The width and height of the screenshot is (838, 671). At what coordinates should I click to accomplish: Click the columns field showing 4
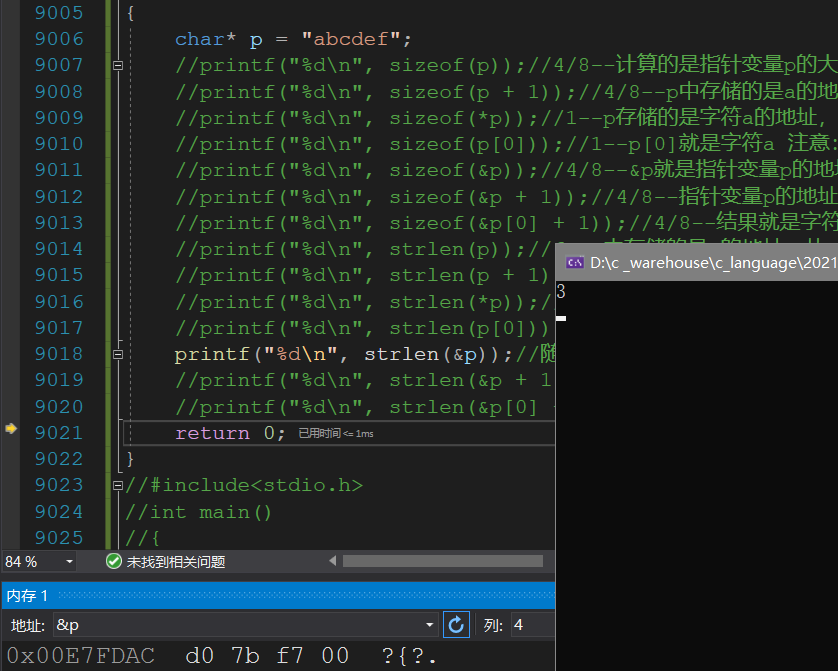coord(533,625)
